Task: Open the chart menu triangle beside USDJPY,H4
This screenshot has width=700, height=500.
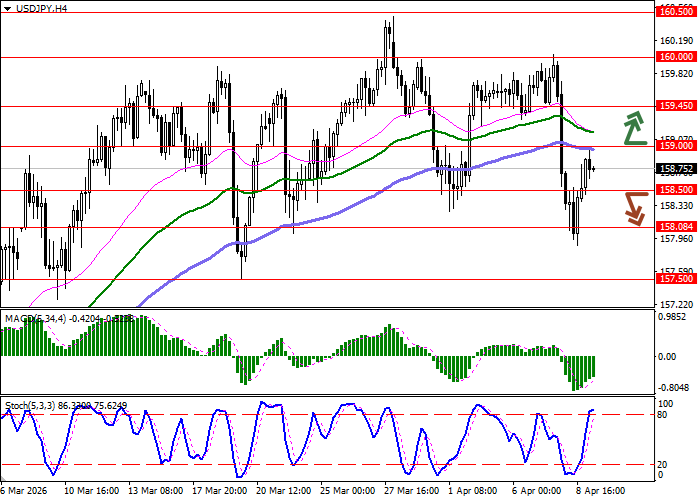Action: tap(7, 8)
